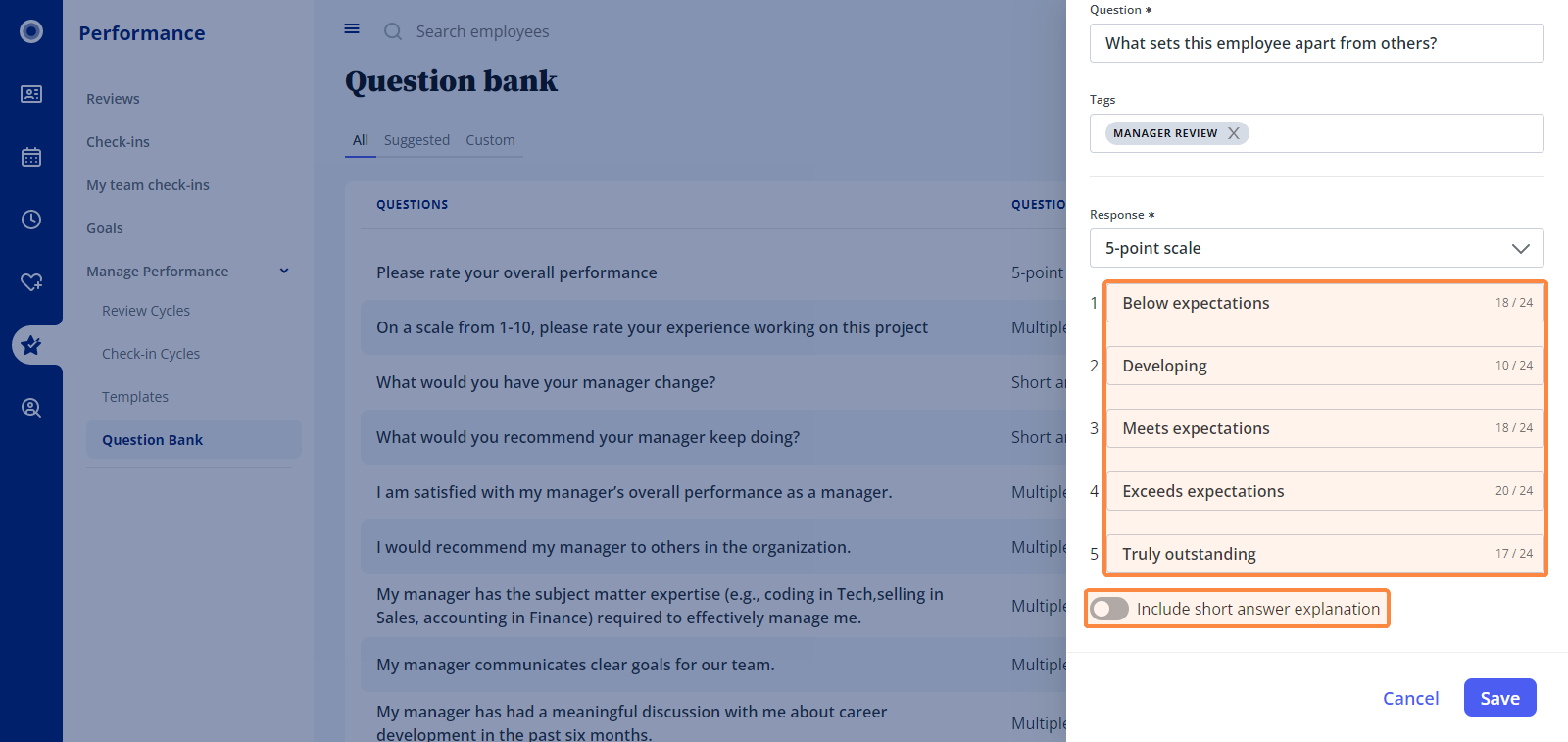Open the calendar icon in the sidebar
Screen dimensions: 1568x742
click(31, 156)
